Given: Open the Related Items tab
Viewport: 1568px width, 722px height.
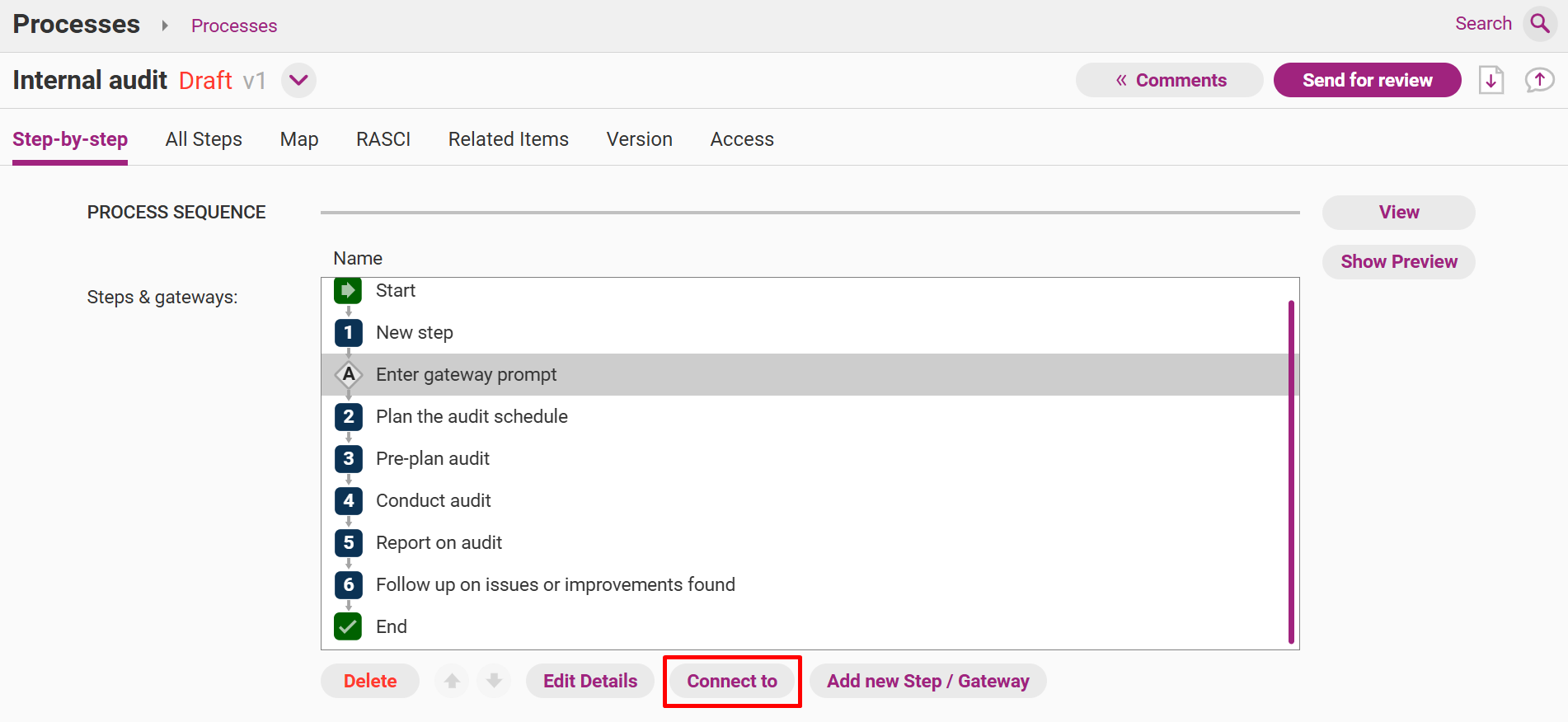Looking at the screenshot, I should point(509,139).
